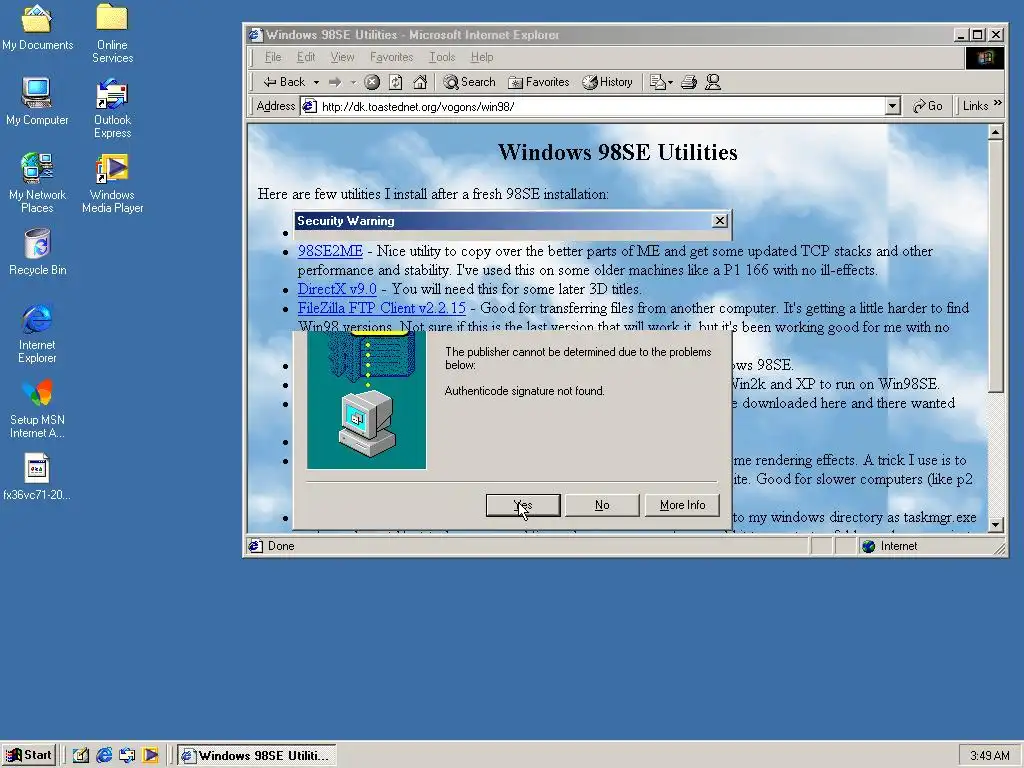Open the Favorites pane toolbar button
This screenshot has height=768, width=1024.
[x=539, y=82]
